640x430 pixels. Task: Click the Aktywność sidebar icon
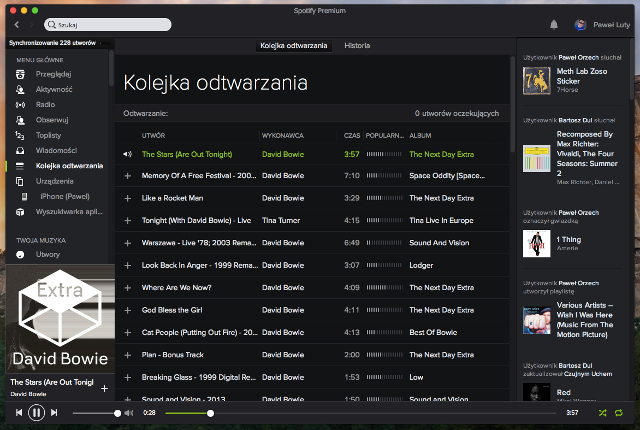[20, 89]
